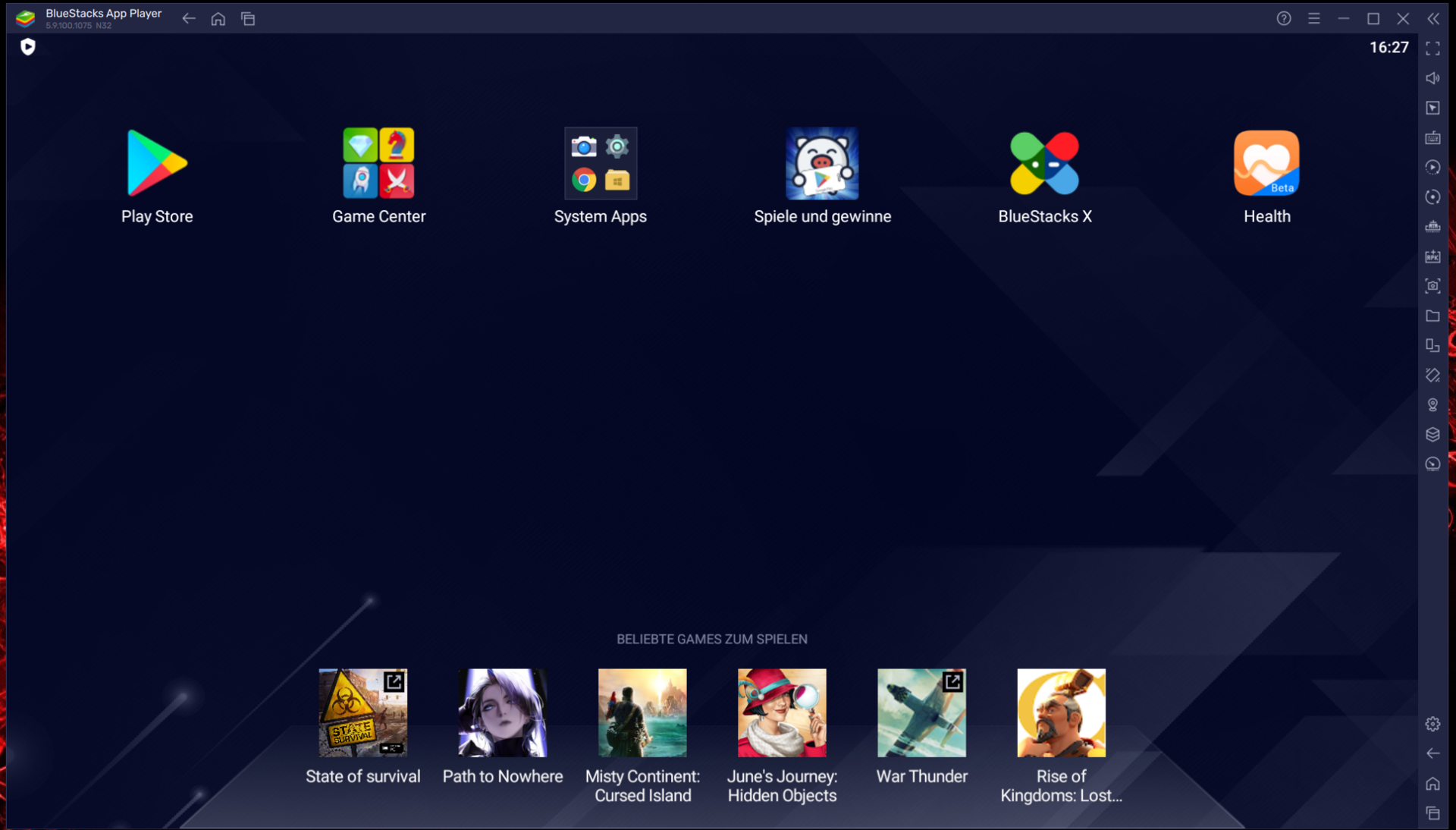Collapse the sidebar with double chevron
The height and width of the screenshot is (830, 1456).
coord(1432,18)
